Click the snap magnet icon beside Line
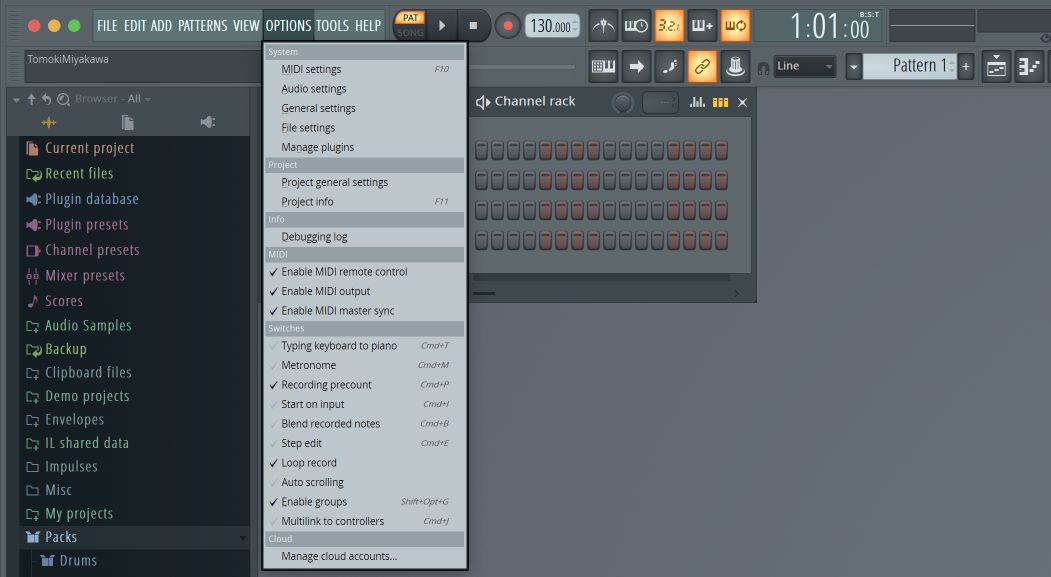This screenshot has width=1051, height=577. click(763, 68)
